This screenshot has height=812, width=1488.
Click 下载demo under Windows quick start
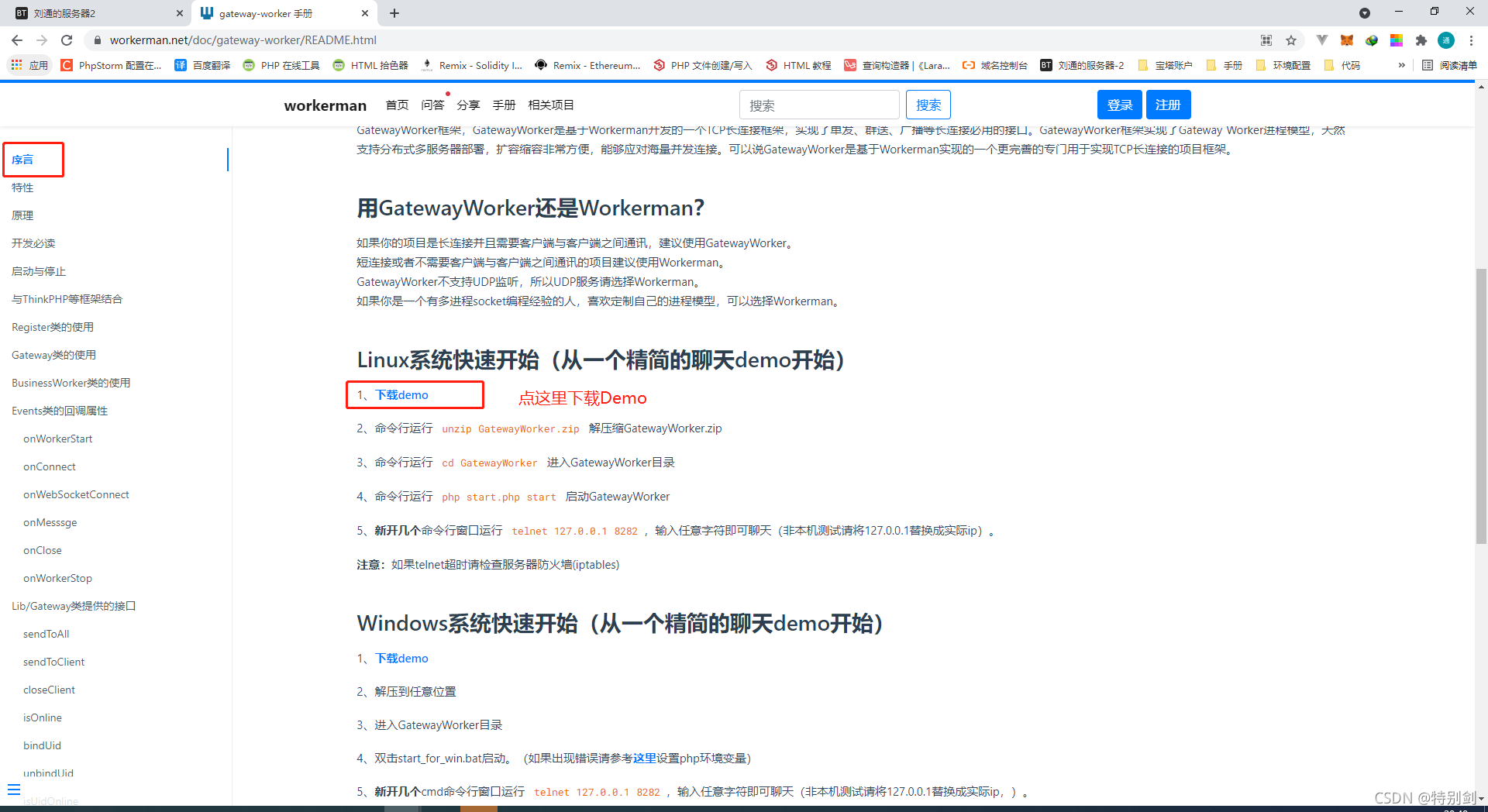[x=401, y=659]
